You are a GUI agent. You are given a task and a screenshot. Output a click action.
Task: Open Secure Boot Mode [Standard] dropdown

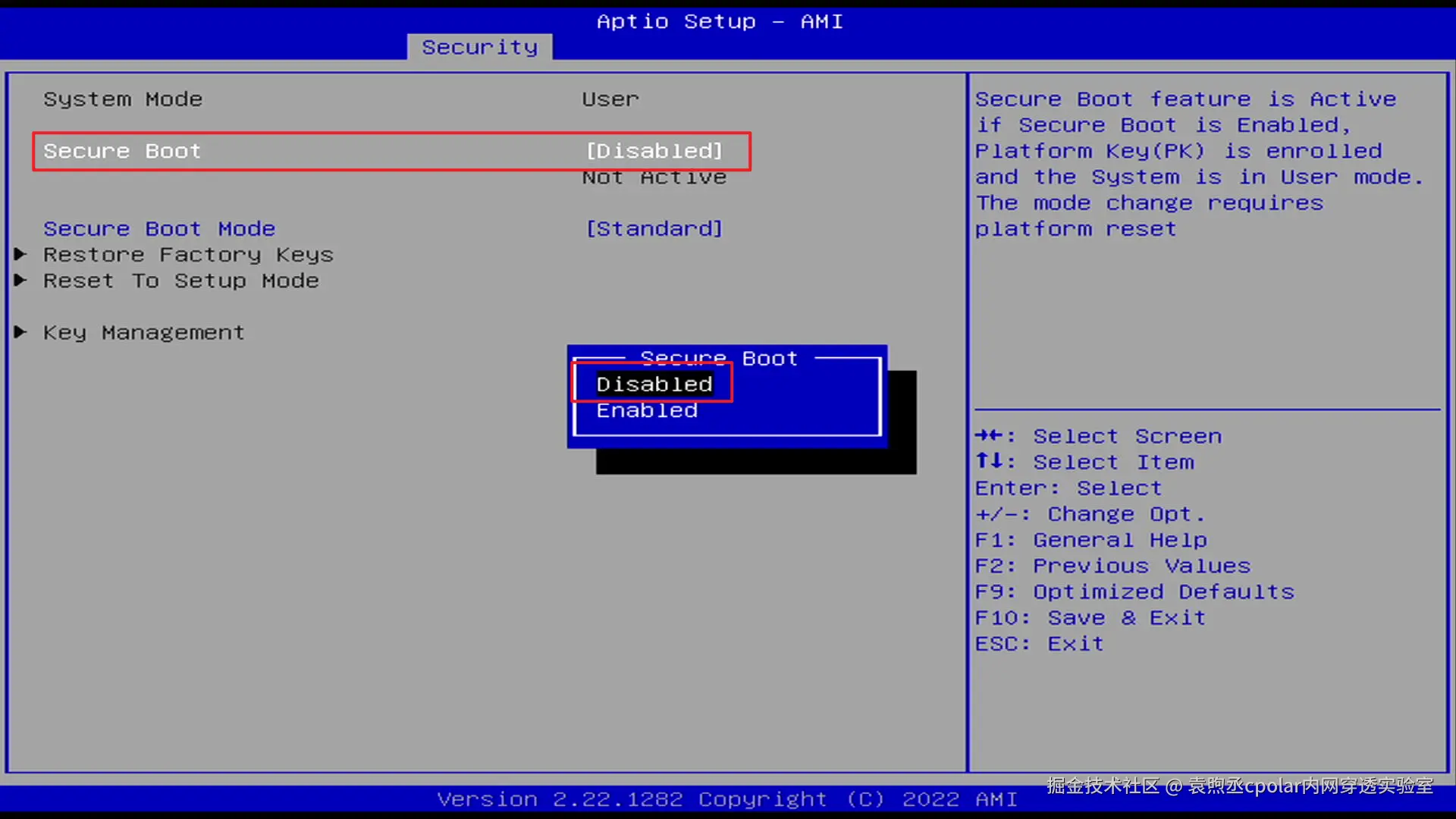(654, 228)
